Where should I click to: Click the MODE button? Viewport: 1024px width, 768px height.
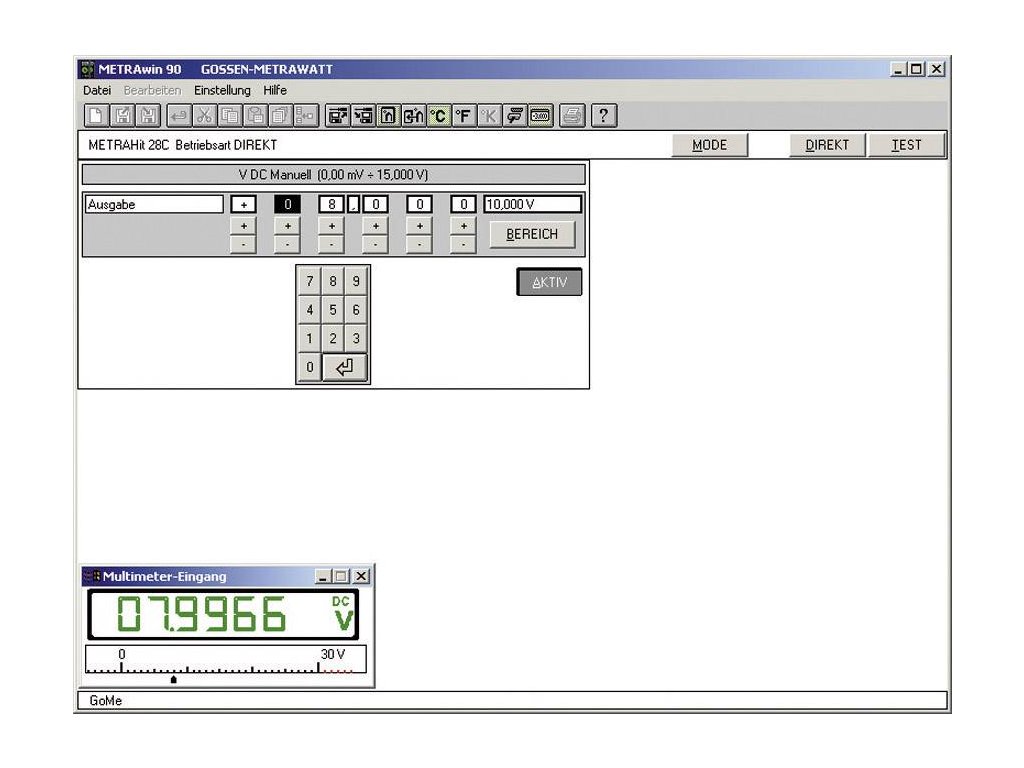click(710, 145)
